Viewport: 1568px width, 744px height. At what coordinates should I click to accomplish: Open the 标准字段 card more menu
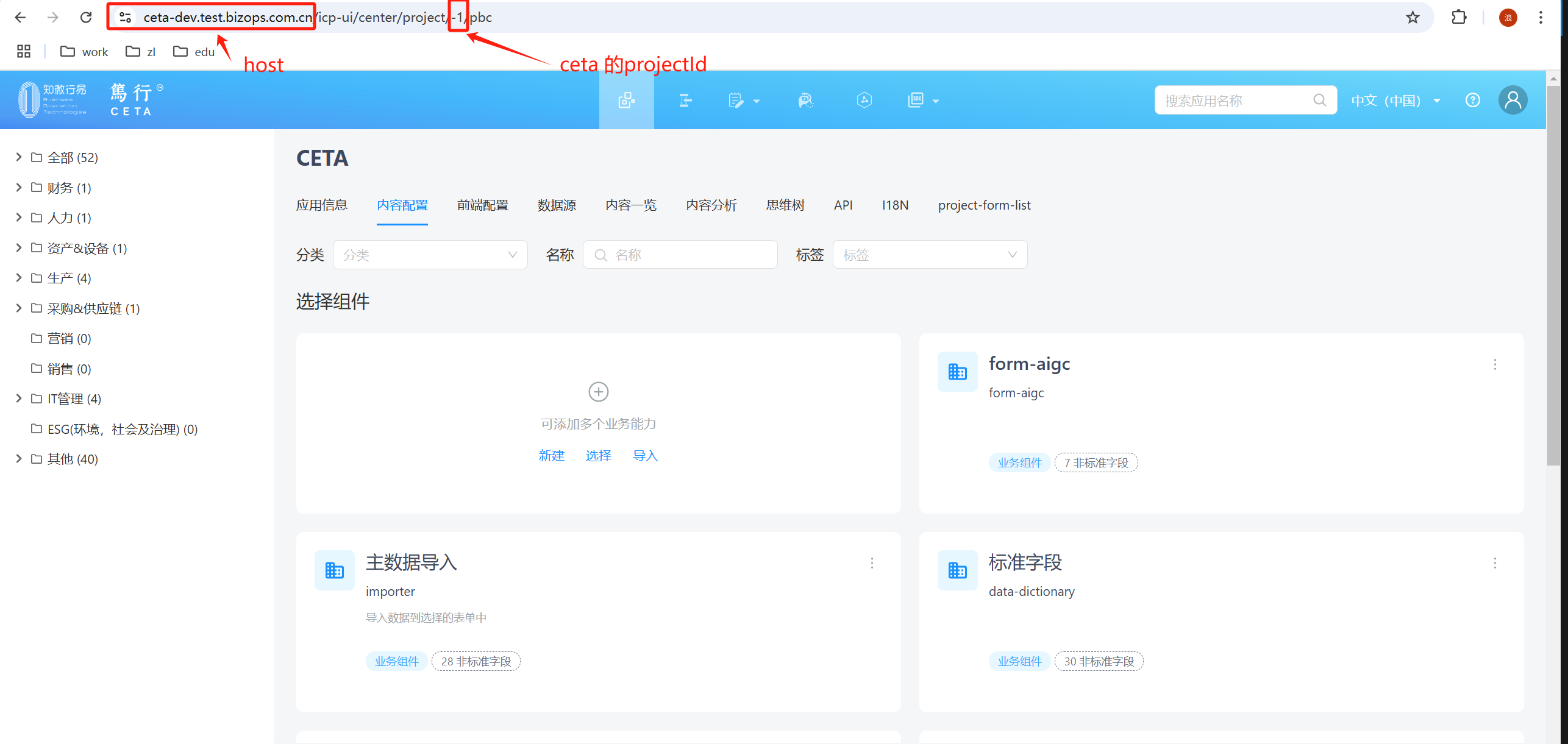(1495, 563)
